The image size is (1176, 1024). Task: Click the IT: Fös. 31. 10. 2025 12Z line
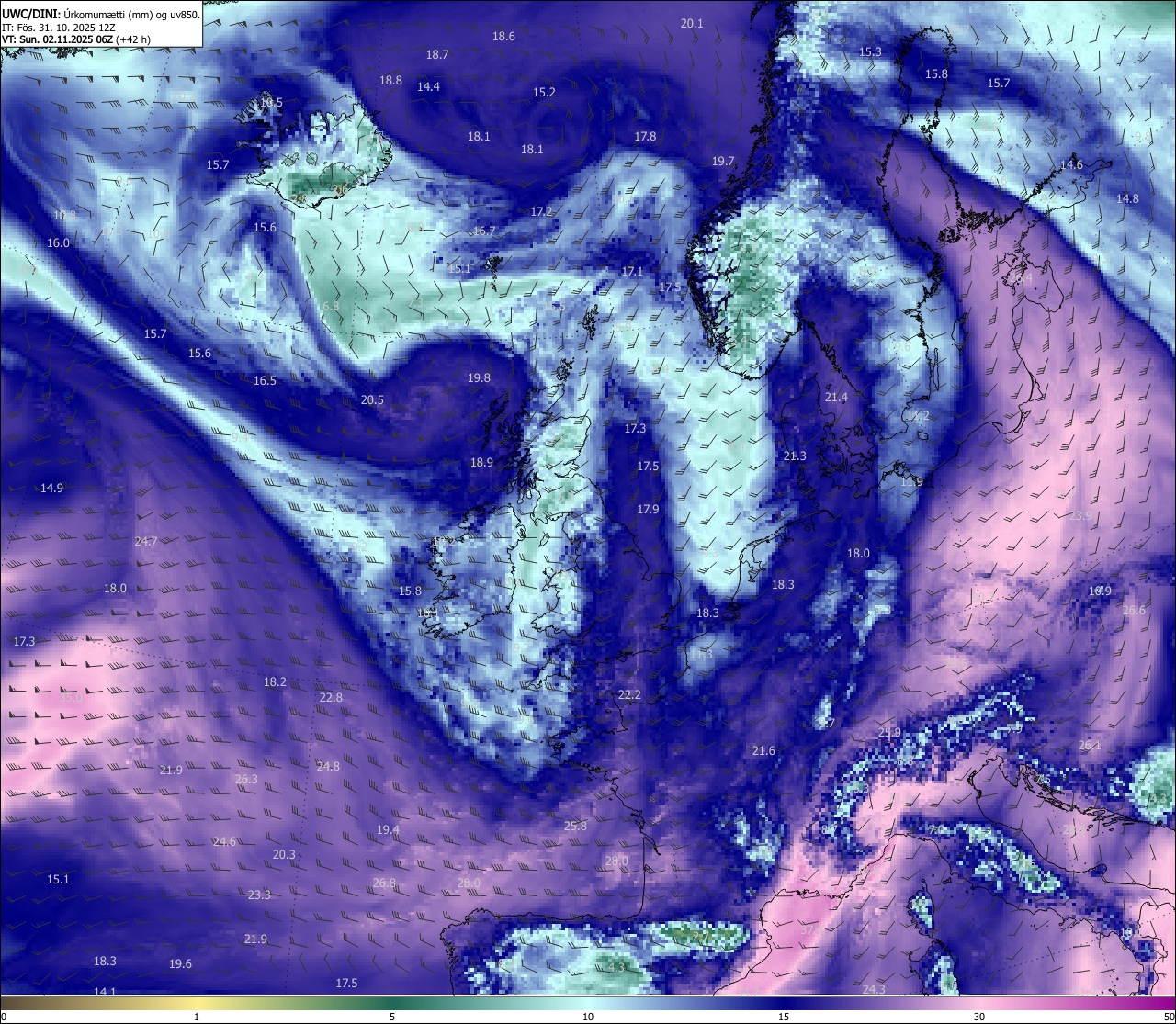(x=59, y=28)
